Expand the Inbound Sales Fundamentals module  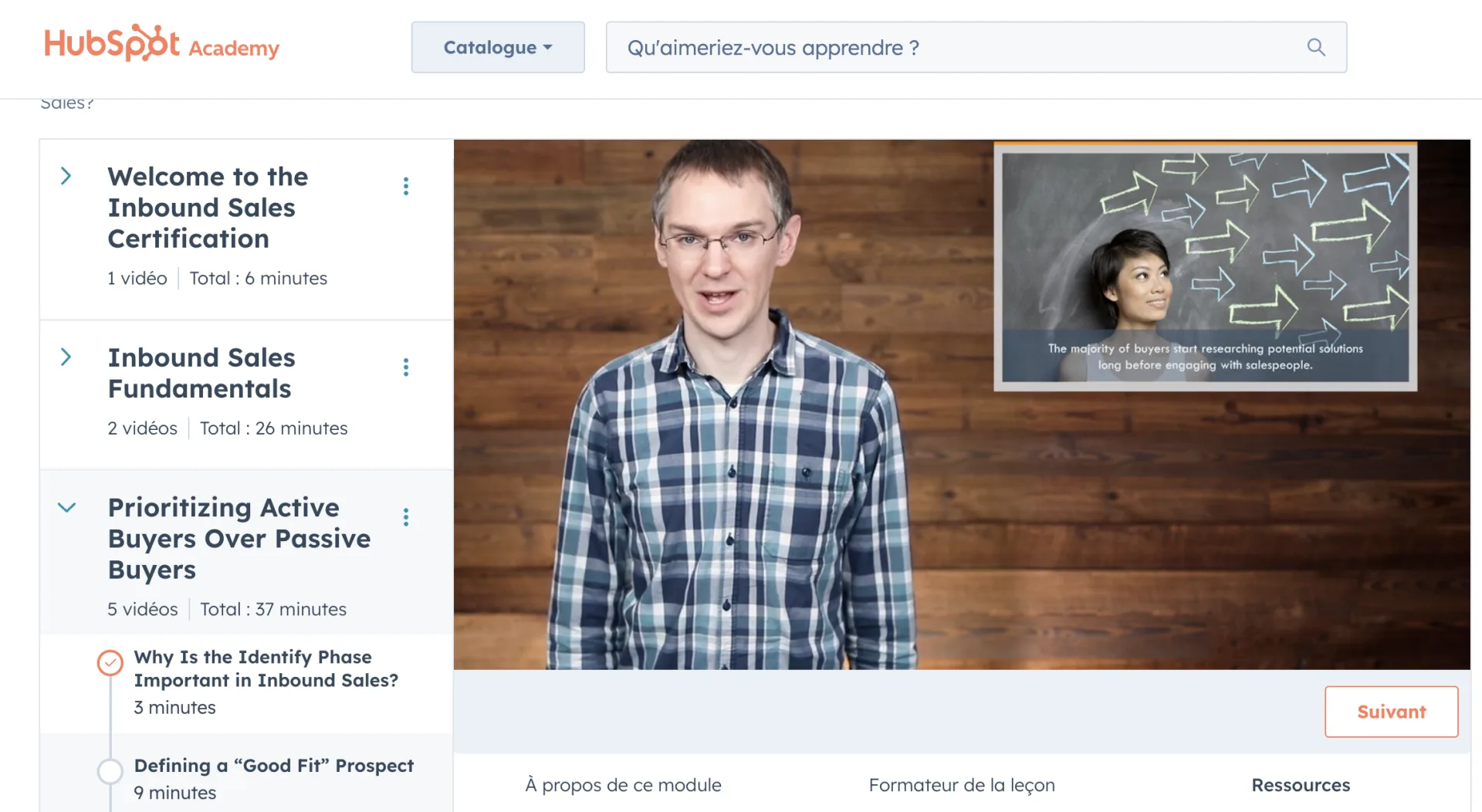[x=66, y=357]
